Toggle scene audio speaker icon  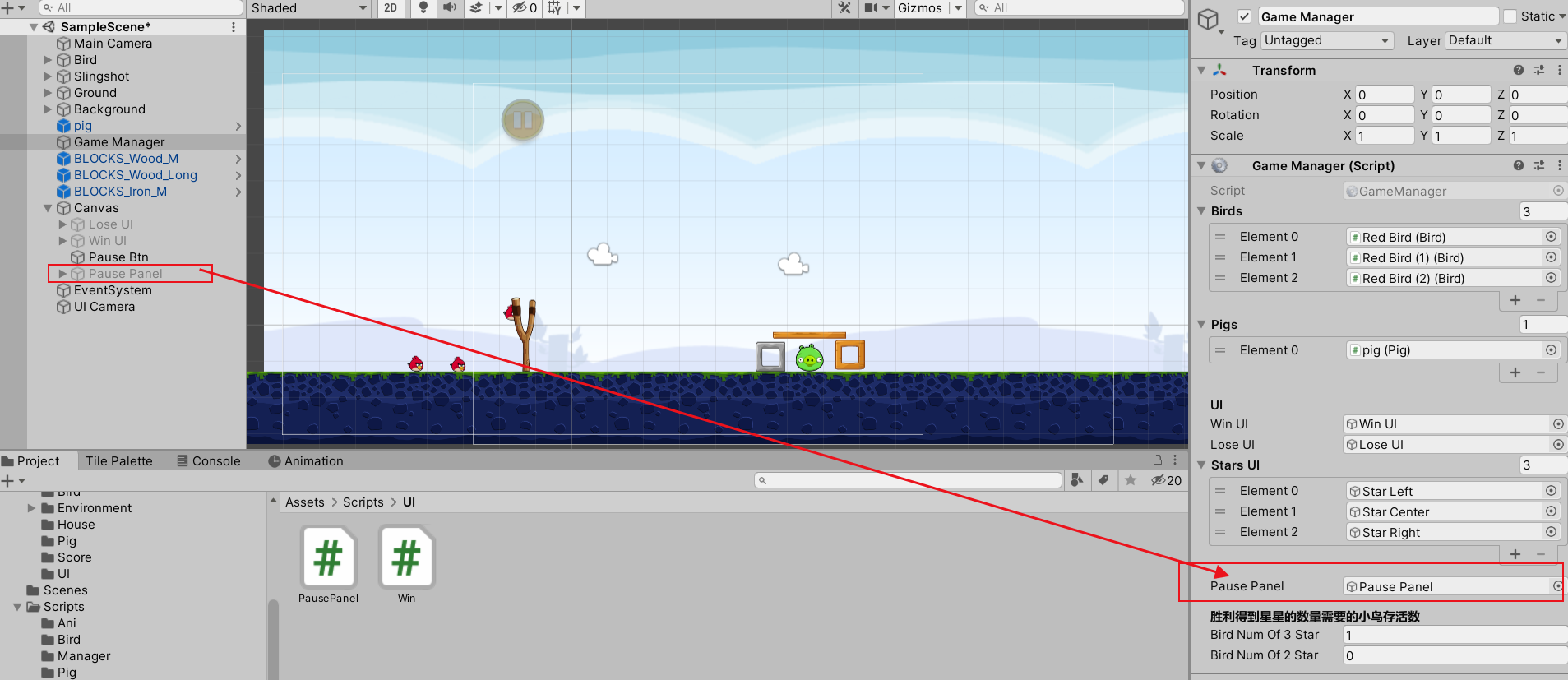[449, 7]
